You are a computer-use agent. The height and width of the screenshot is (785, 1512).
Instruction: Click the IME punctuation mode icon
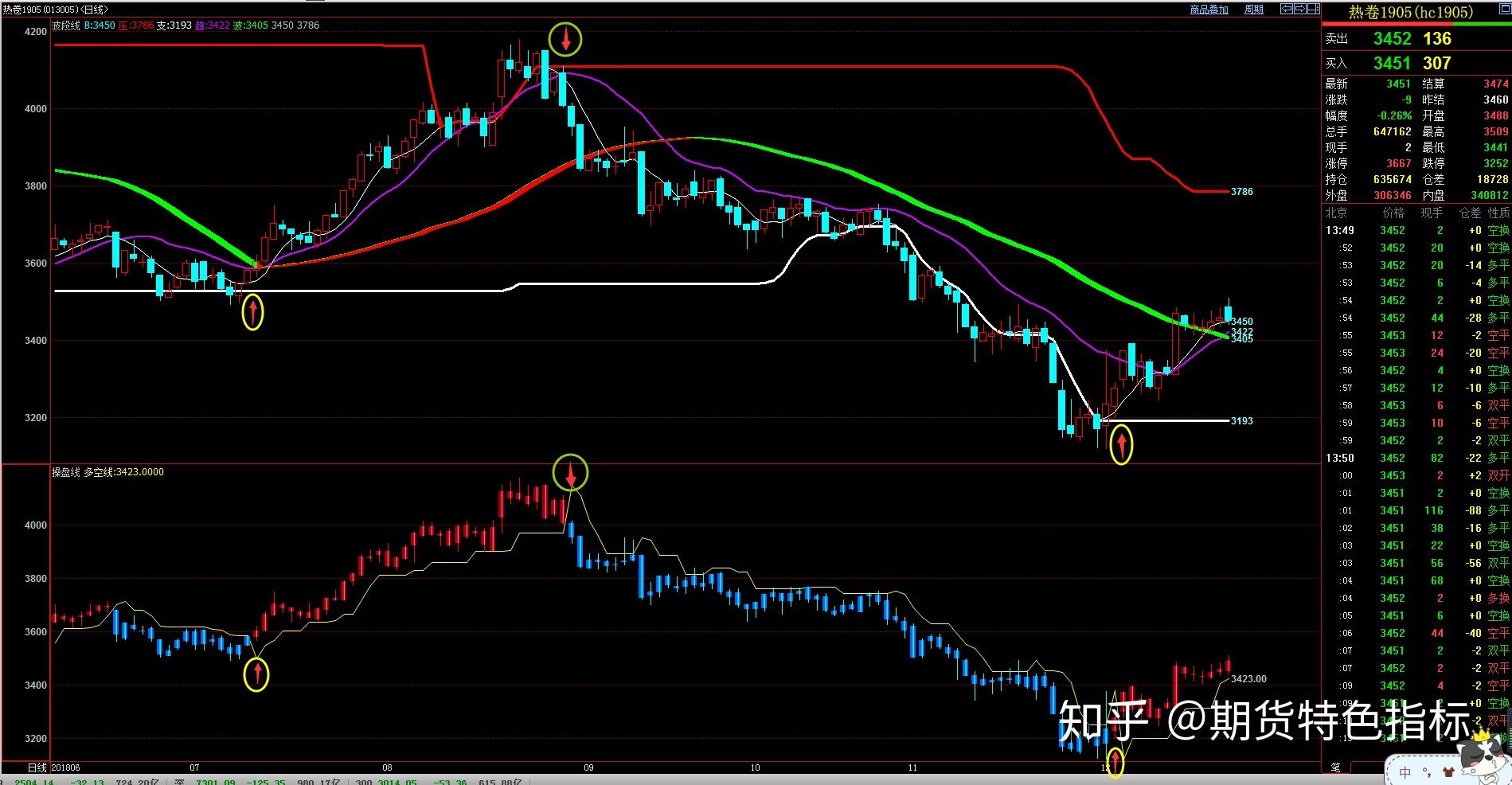[x=1427, y=773]
